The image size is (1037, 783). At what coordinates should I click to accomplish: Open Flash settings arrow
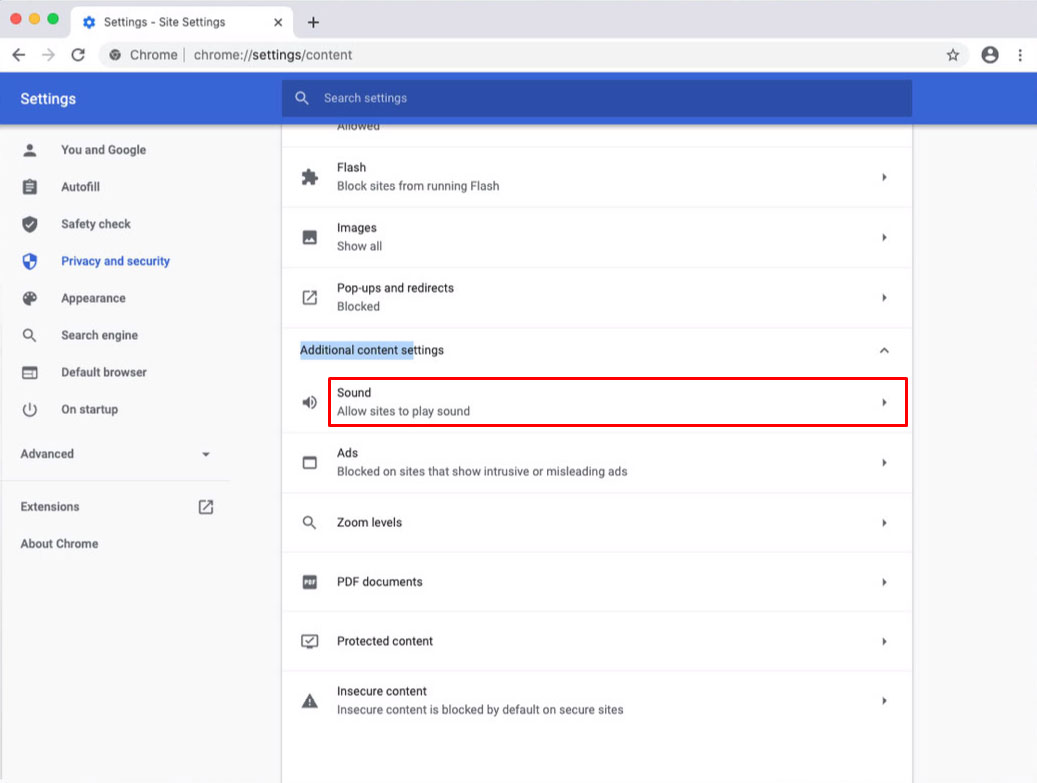pos(884,177)
